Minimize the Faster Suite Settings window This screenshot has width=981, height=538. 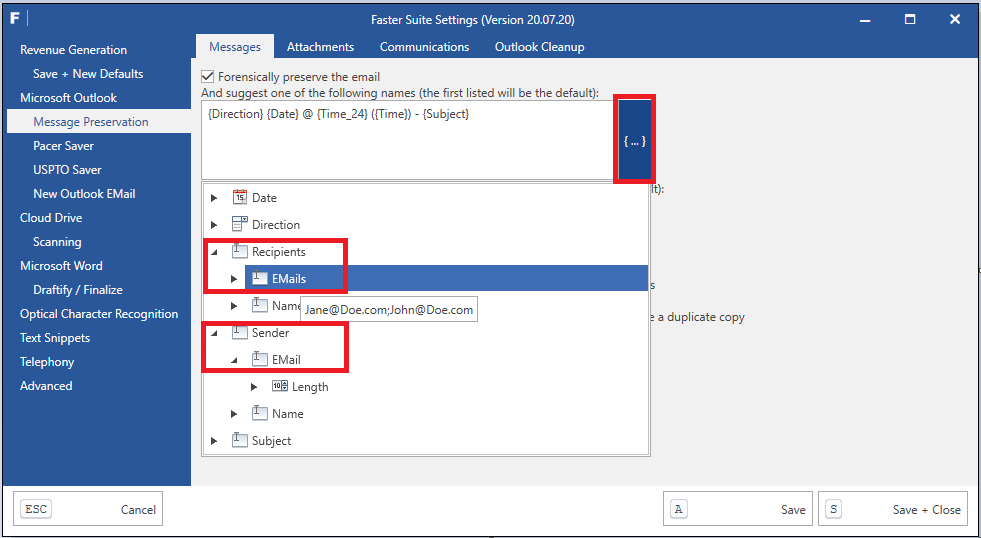click(865, 20)
